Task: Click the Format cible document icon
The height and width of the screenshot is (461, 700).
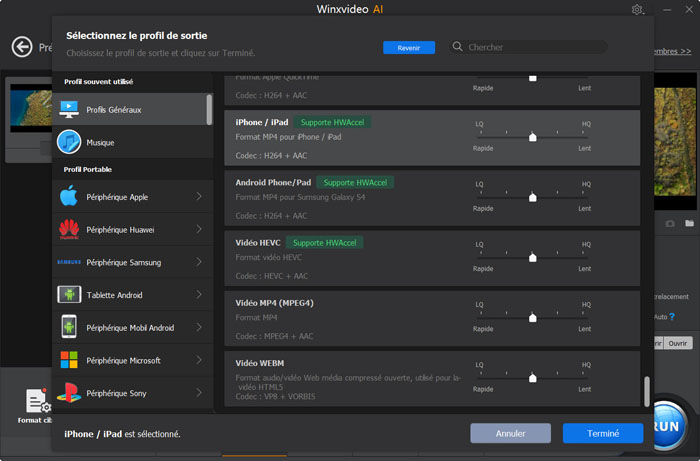Action: tap(37, 401)
